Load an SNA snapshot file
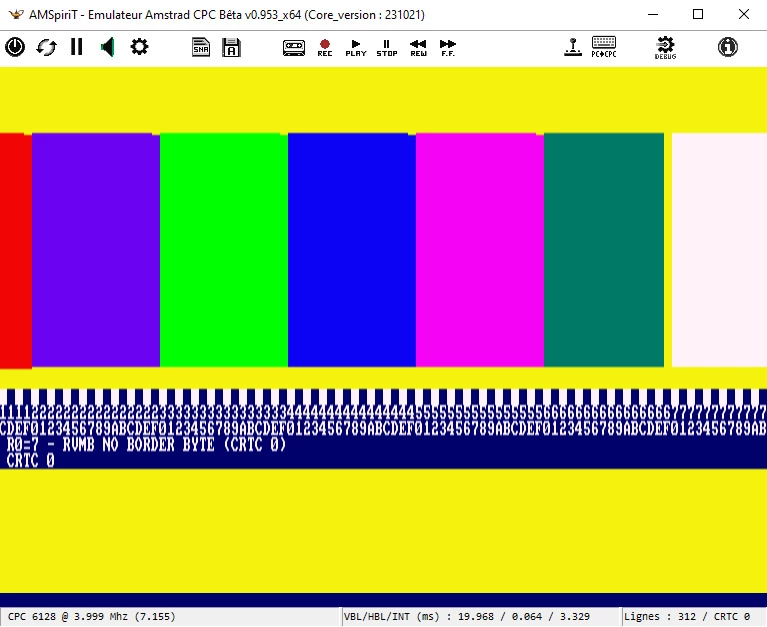767x627 pixels. click(x=201, y=47)
